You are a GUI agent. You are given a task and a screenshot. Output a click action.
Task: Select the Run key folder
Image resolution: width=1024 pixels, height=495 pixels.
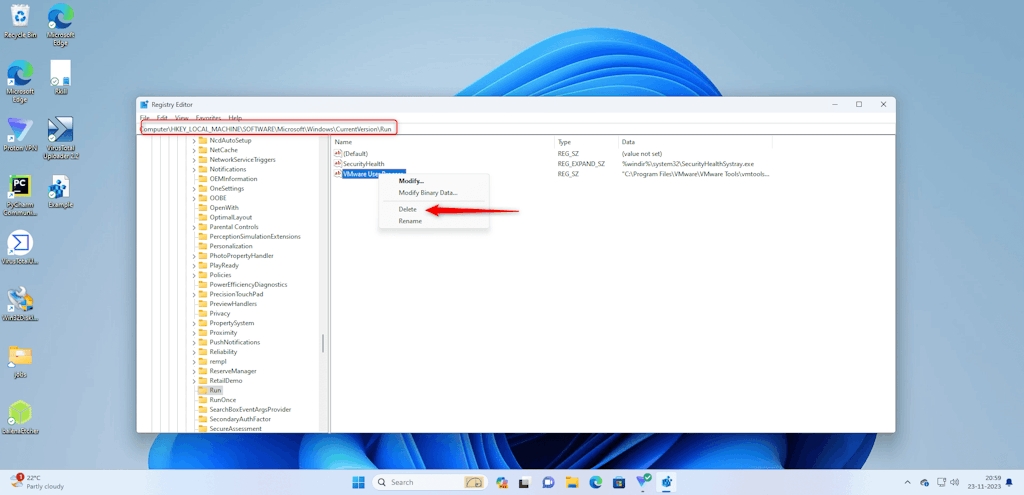point(210,390)
